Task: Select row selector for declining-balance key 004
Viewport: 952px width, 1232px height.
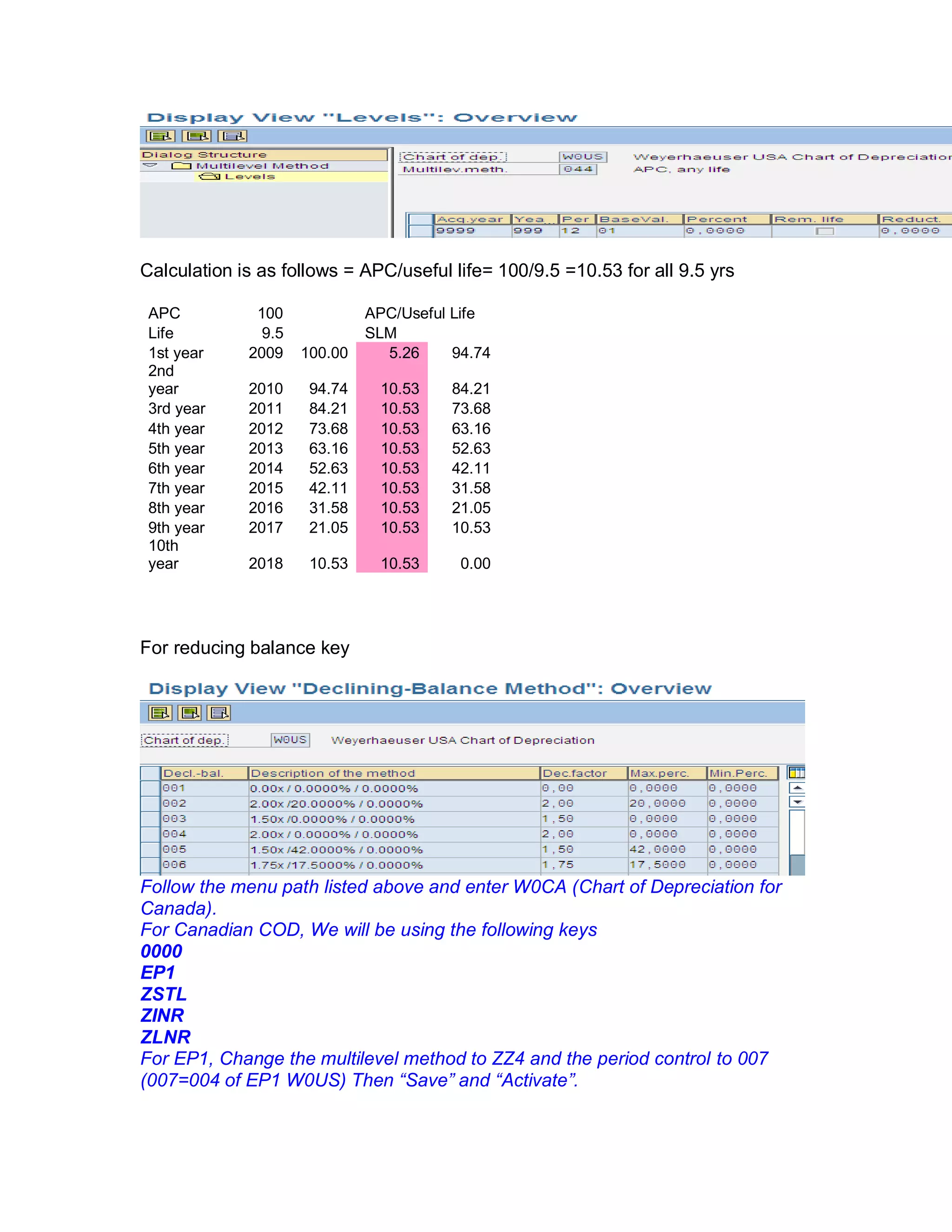Action: (150, 834)
